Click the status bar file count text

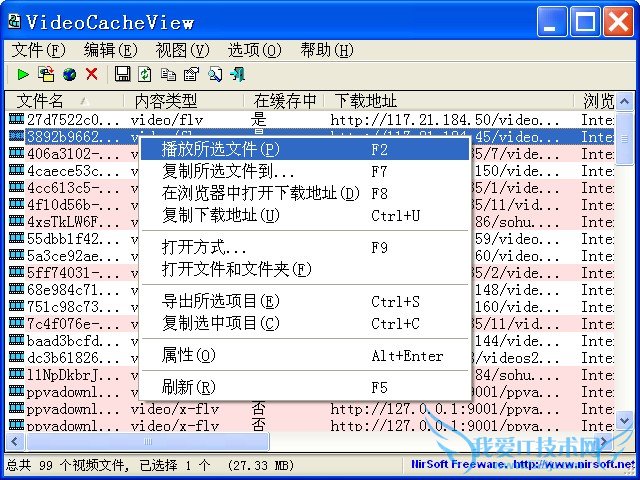click(x=150, y=465)
